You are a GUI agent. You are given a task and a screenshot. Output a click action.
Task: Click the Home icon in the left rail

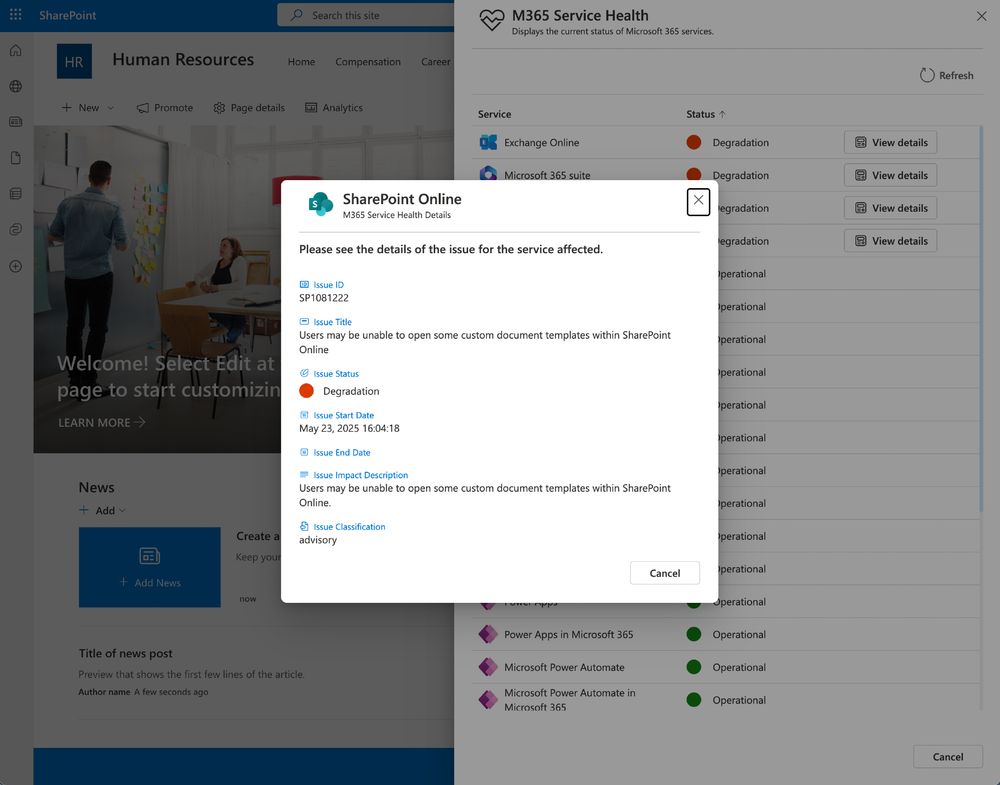16,50
